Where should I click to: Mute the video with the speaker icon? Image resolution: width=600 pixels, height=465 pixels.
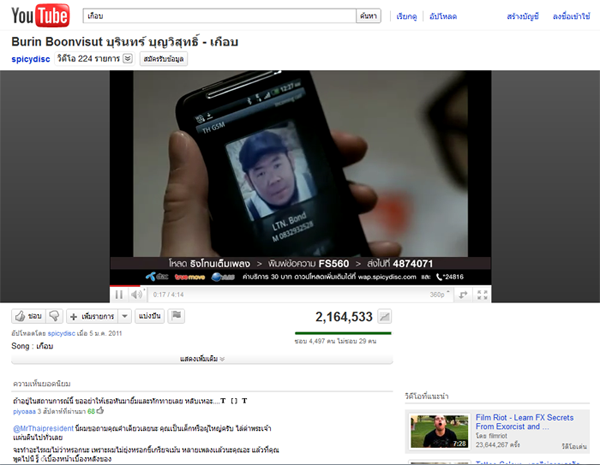[x=137, y=294]
